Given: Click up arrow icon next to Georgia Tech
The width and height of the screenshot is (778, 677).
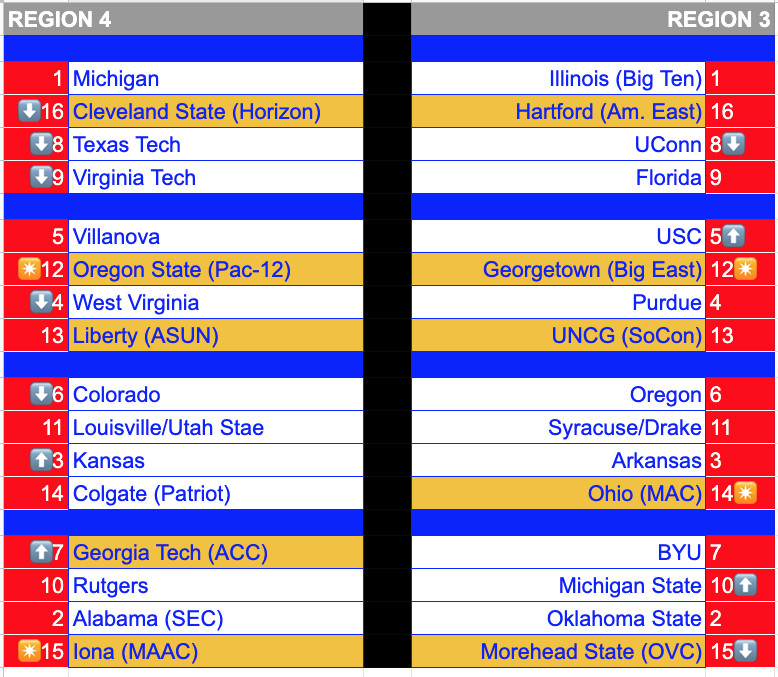Looking at the screenshot, I should pos(41,552).
